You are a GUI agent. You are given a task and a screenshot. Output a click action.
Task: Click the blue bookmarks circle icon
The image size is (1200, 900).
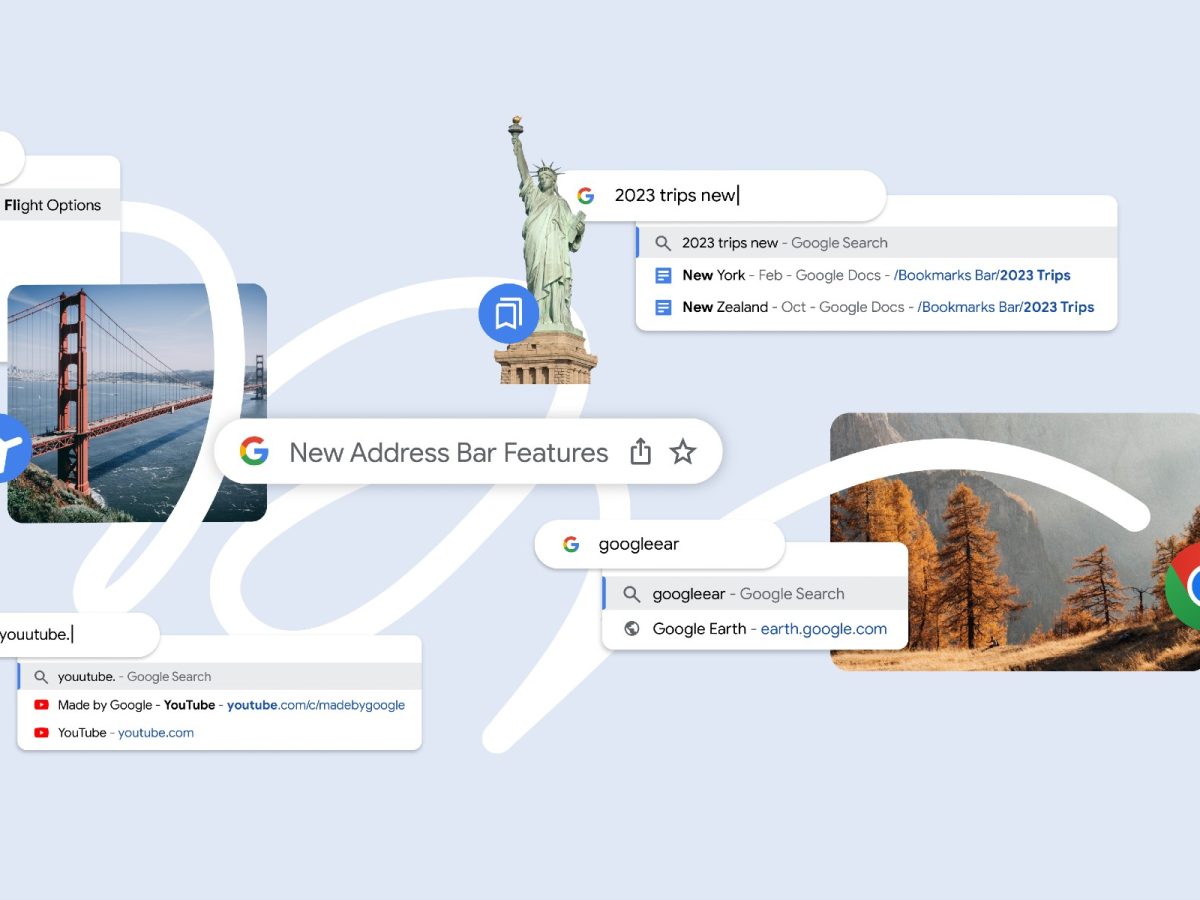click(x=508, y=314)
